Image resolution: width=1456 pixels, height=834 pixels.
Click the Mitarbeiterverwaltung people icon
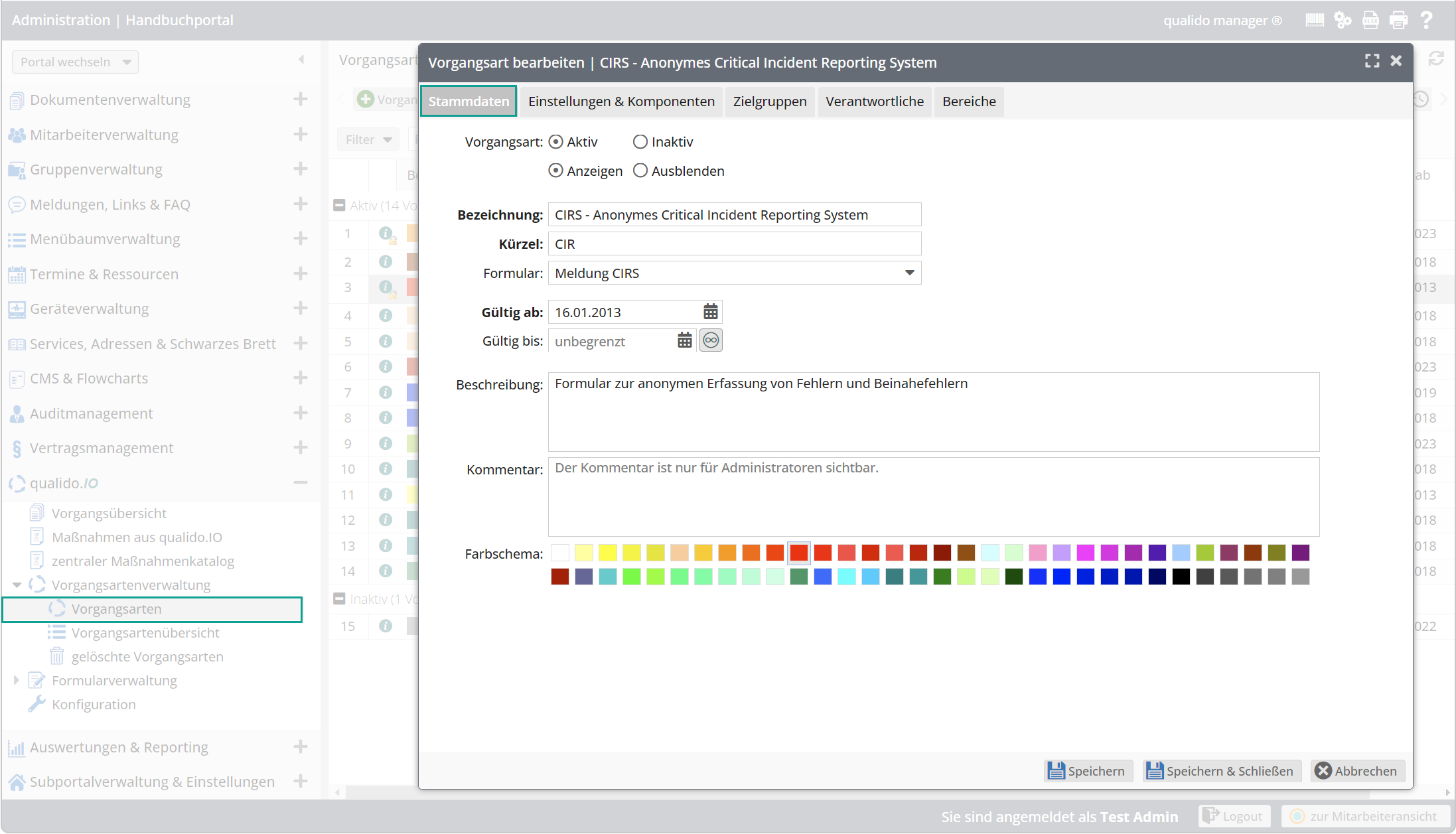coord(17,135)
